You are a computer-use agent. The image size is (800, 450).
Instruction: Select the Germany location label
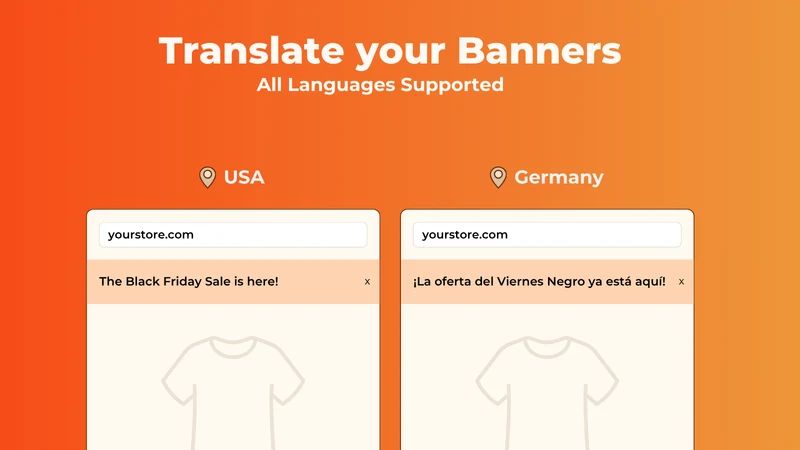tap(559, 178)
